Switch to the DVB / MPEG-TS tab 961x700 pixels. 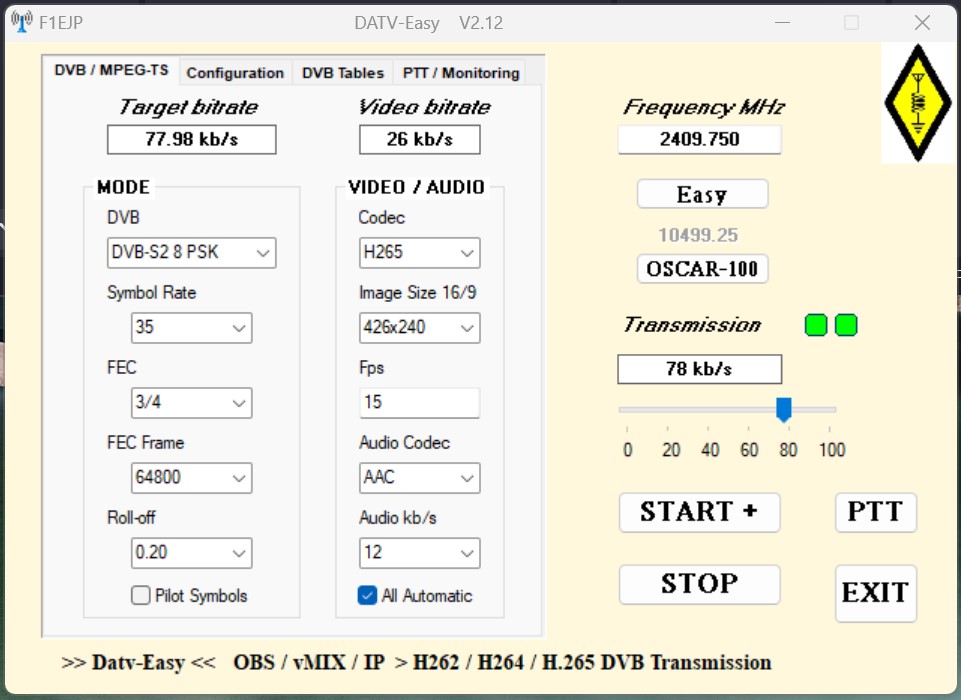click(111, 70)
